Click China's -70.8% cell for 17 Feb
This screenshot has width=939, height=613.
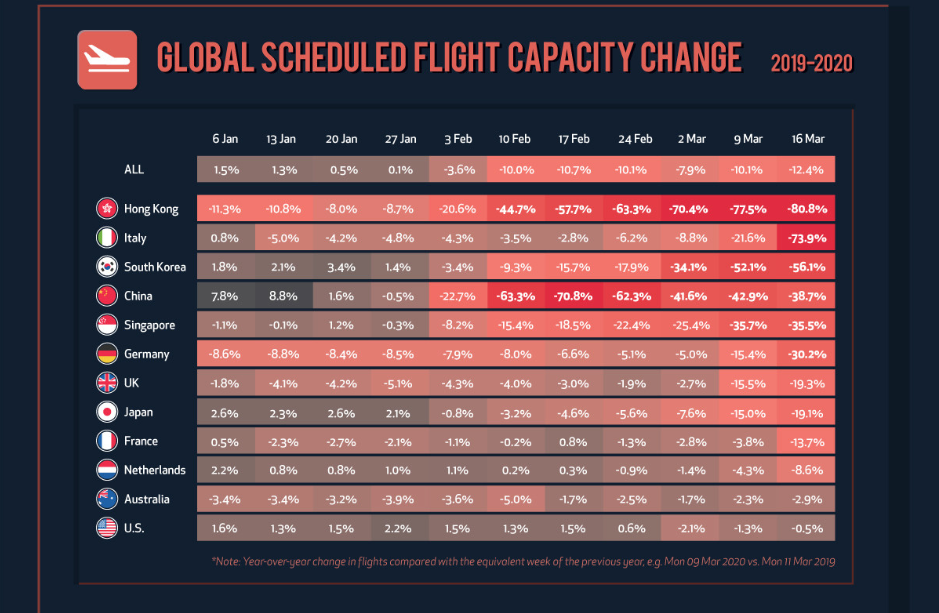(574, 296)
